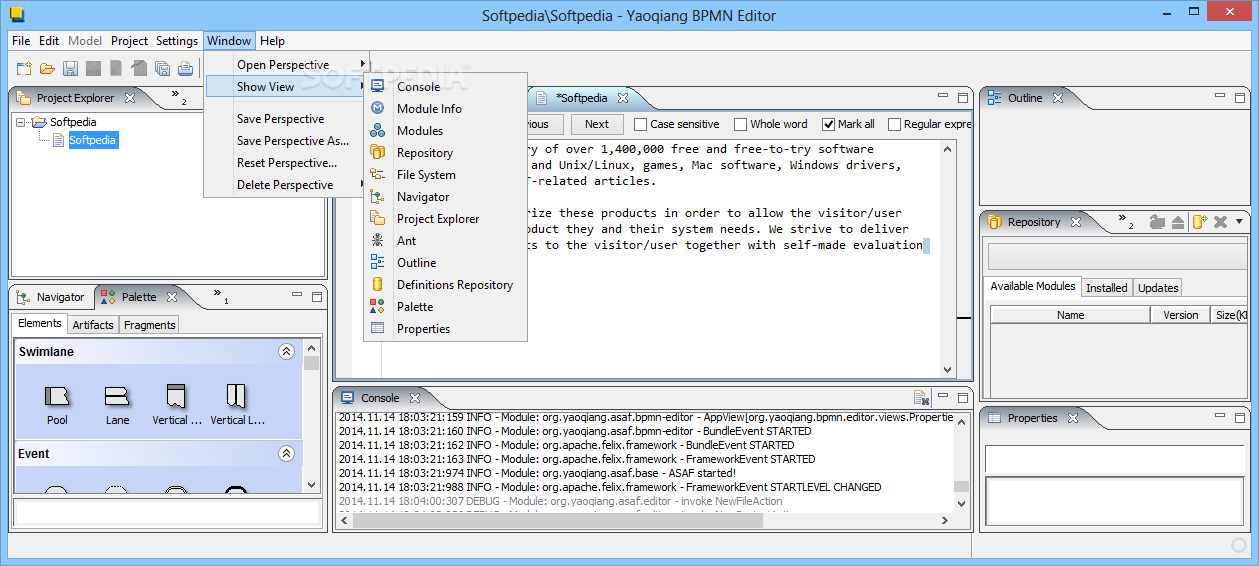Show hidden tabs in Palette panel

(220, 296)
